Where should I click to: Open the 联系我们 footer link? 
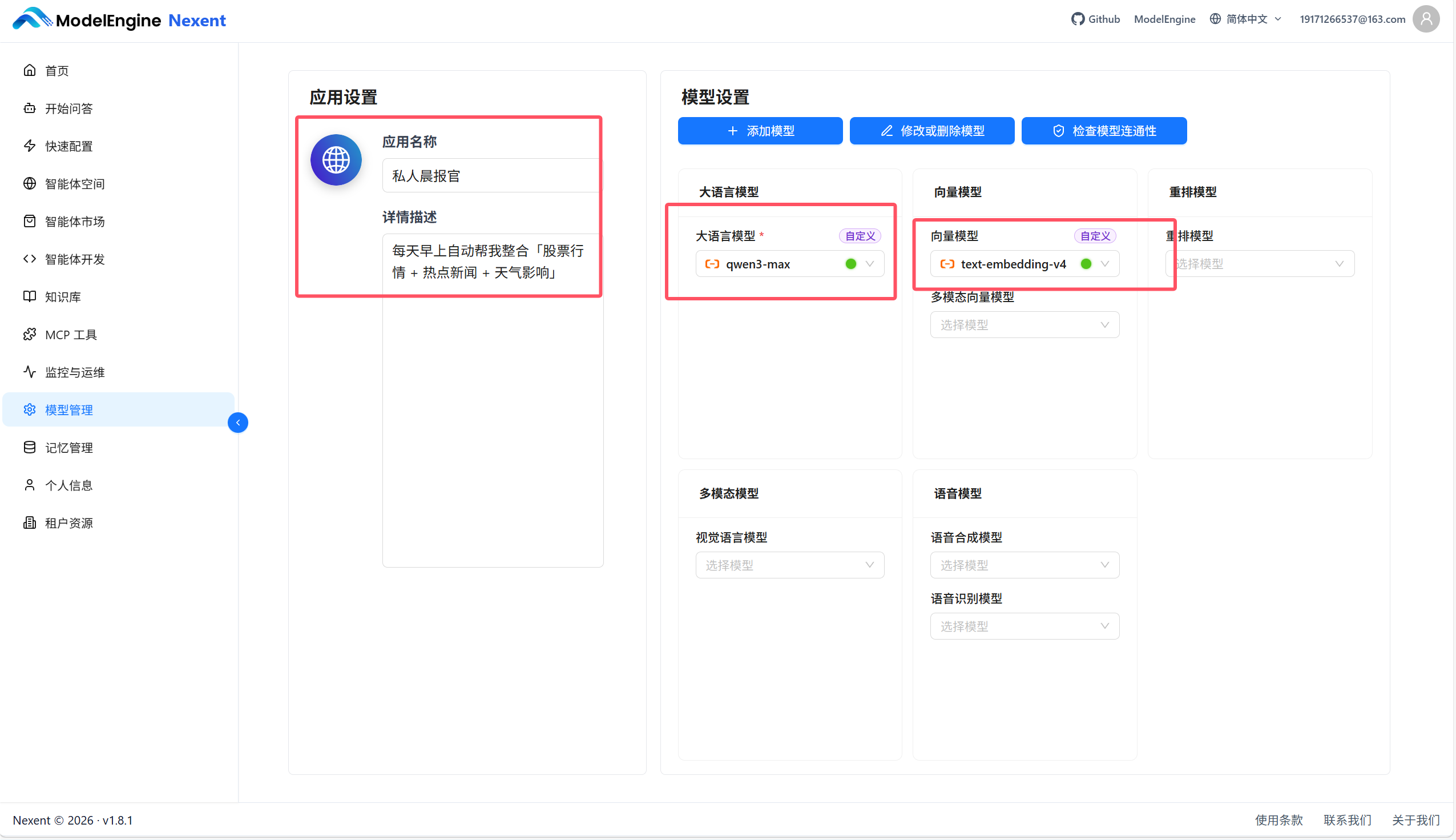pos(1347,821)
